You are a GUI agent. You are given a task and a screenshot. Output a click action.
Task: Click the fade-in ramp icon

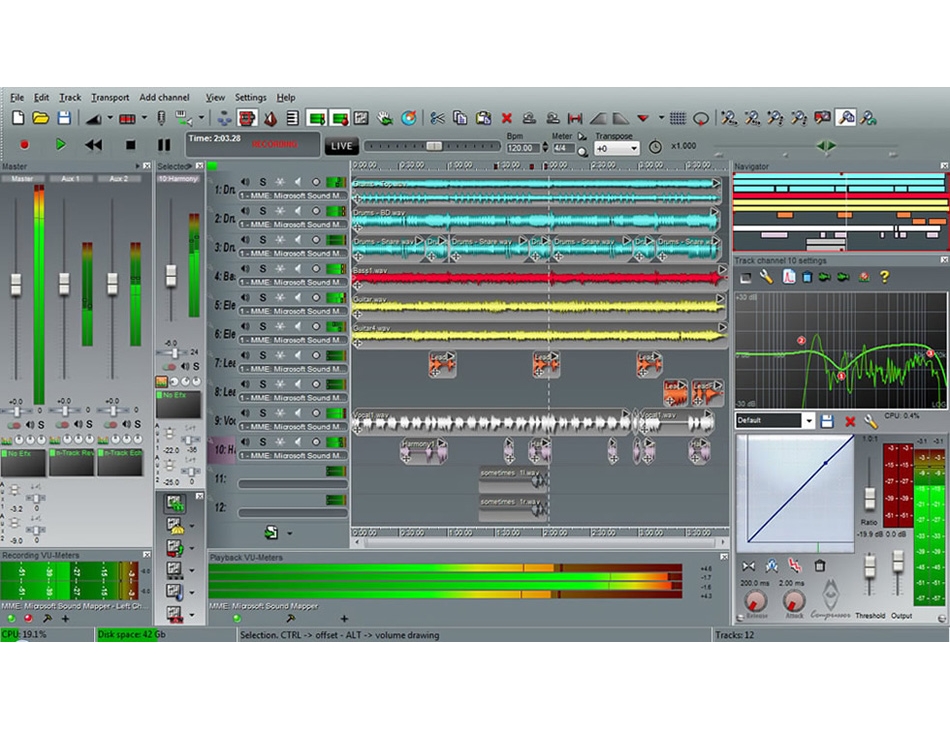(598, 118)
